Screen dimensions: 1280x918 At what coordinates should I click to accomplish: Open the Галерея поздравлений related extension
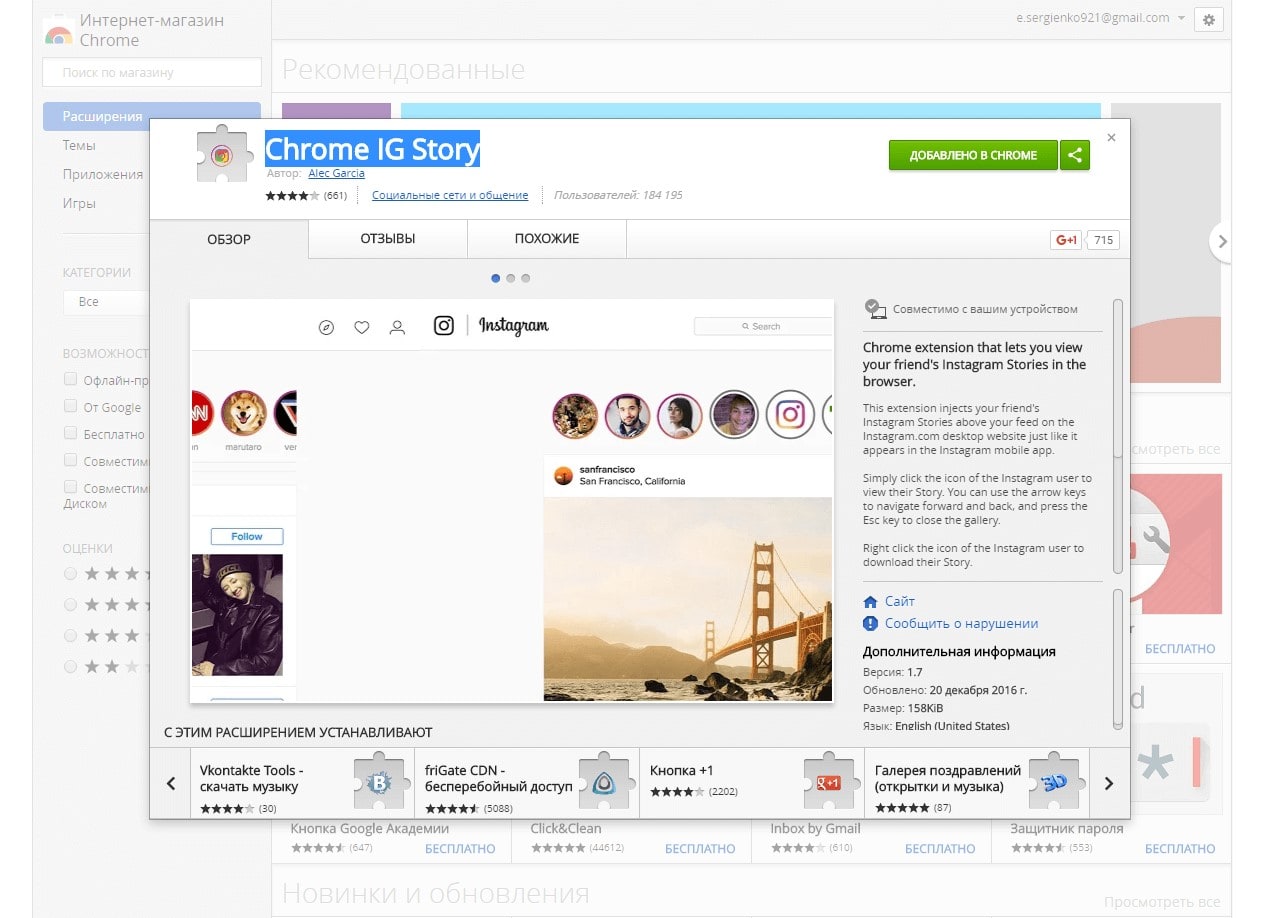tap(975, 783)
